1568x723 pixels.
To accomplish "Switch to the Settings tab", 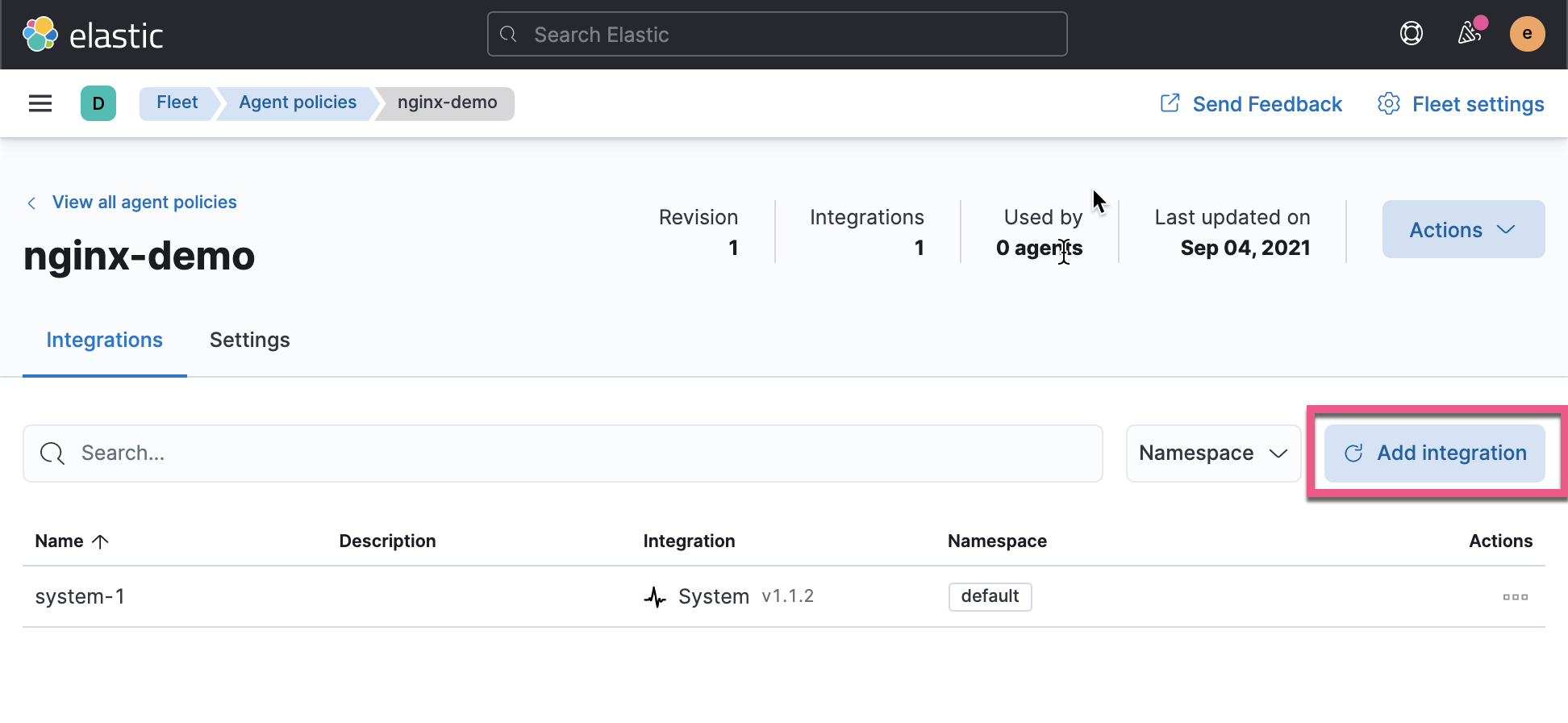I will [x=250, y=340].
